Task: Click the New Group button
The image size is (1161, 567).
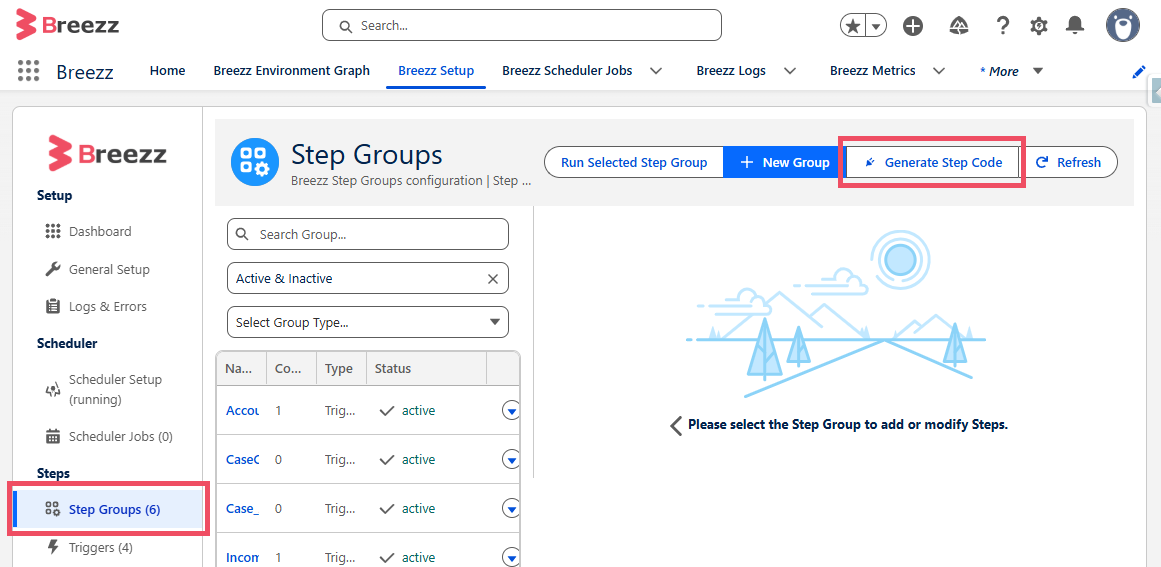Action: click(784, 162)
